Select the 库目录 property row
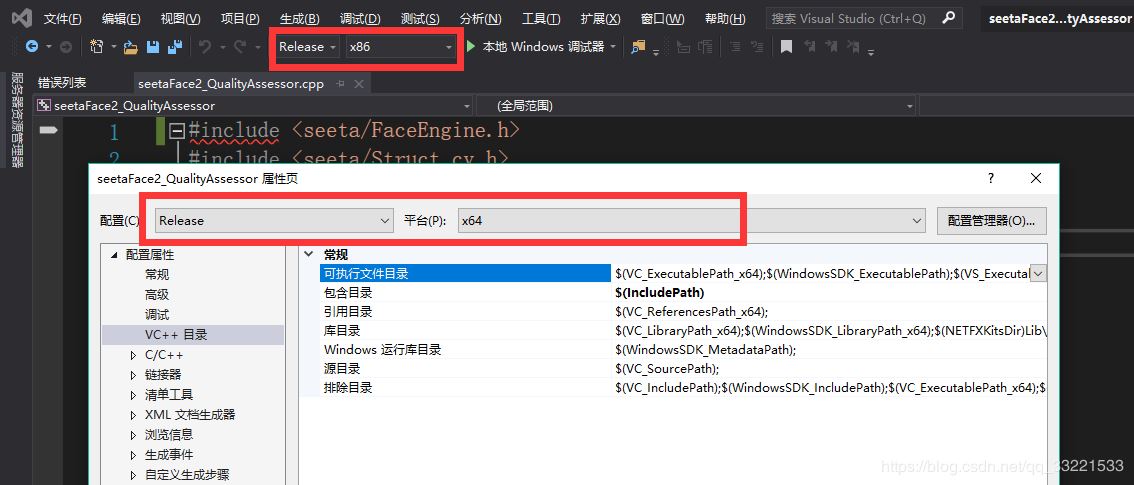Image resolution: width=1134 pixels, height=485 pixels. click(683, 330)
